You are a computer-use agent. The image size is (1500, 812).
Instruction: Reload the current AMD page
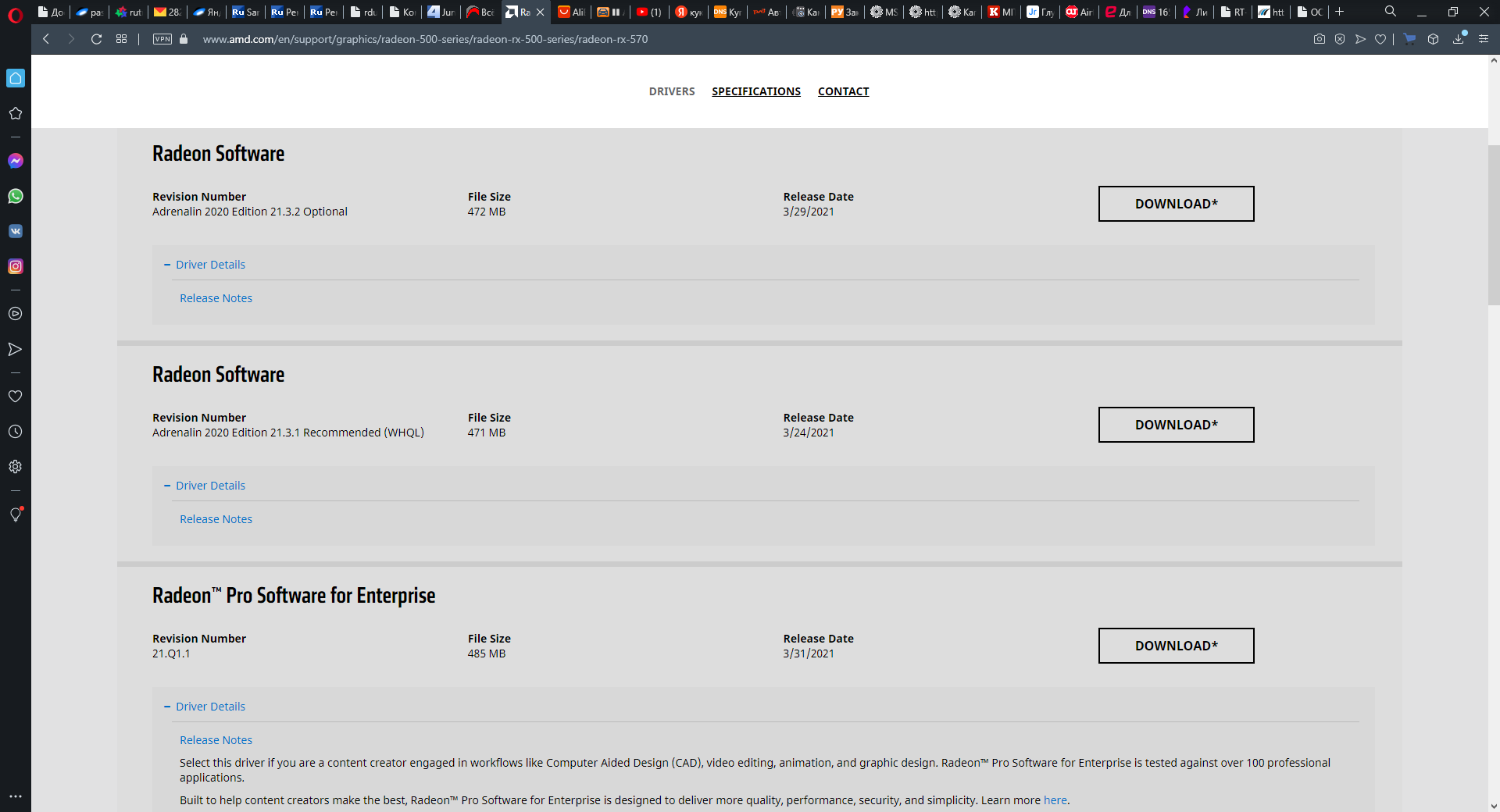point(96,39)
